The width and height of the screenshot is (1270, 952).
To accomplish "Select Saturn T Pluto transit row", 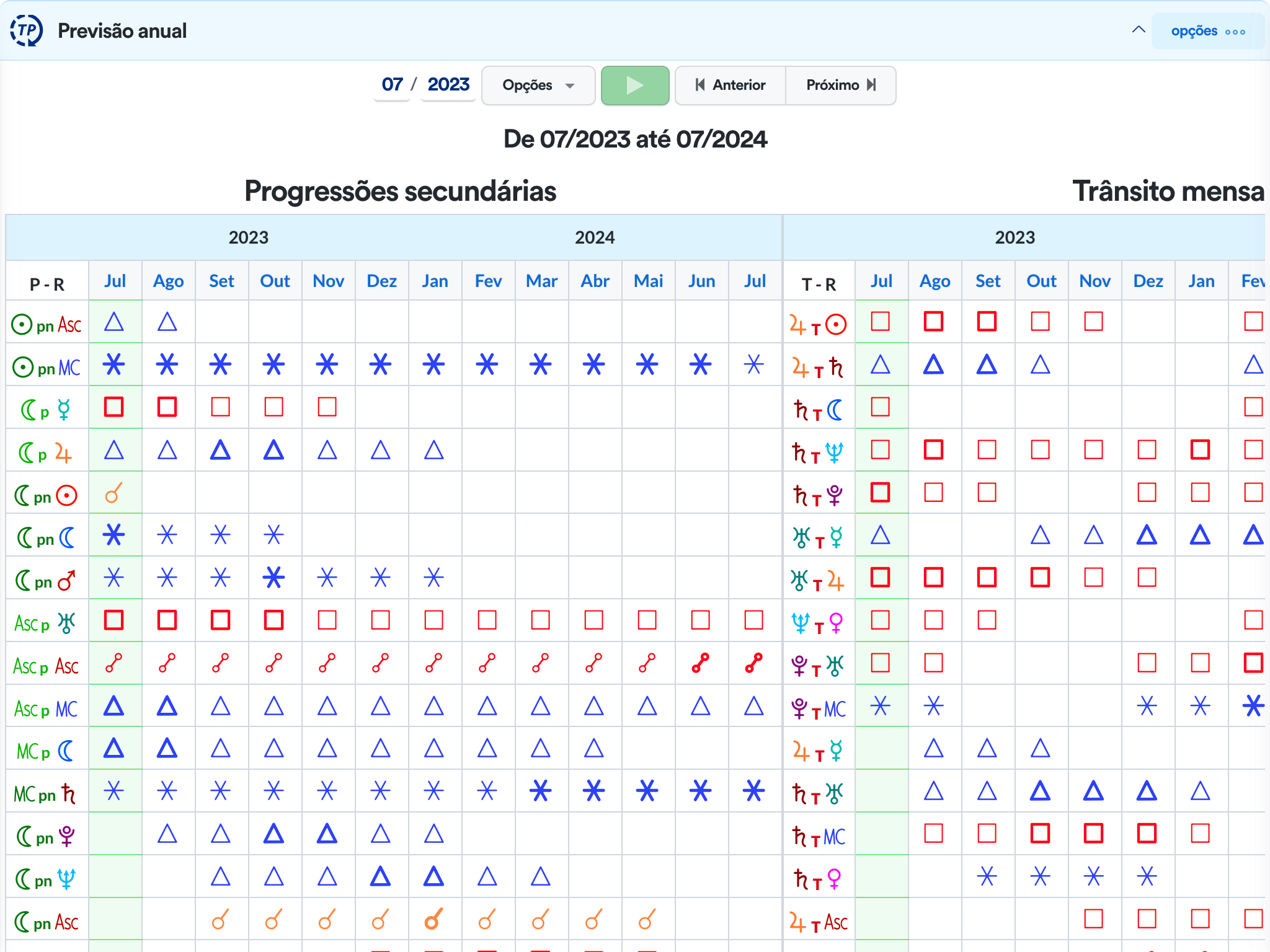I will pyautogui.click(x=818, y=495).
